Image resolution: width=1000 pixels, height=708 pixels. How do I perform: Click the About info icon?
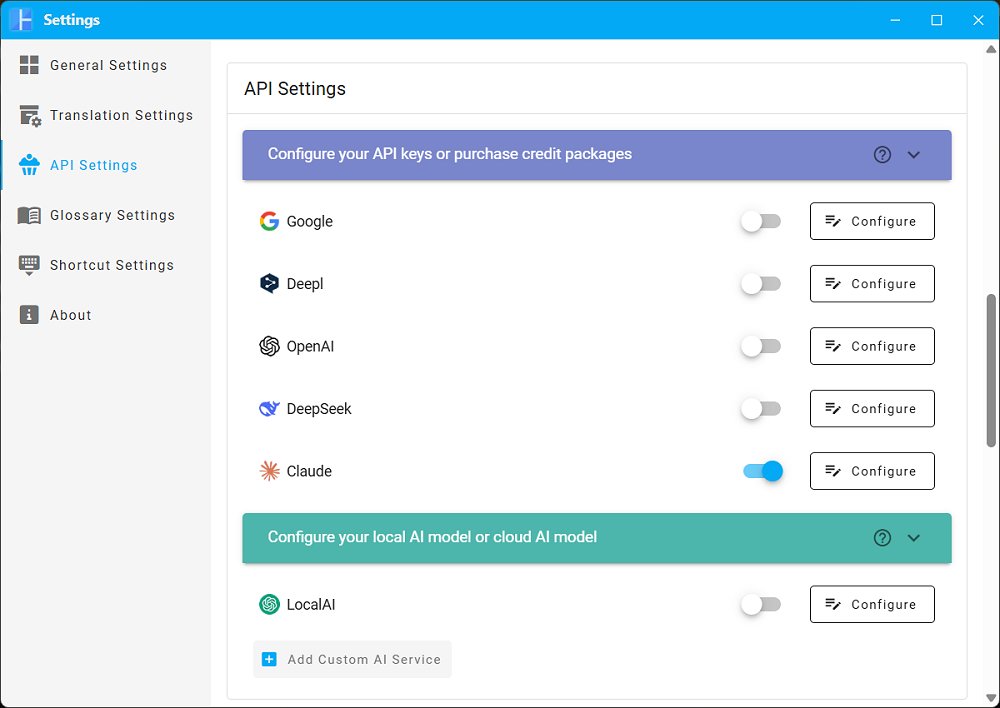(29, 315)
